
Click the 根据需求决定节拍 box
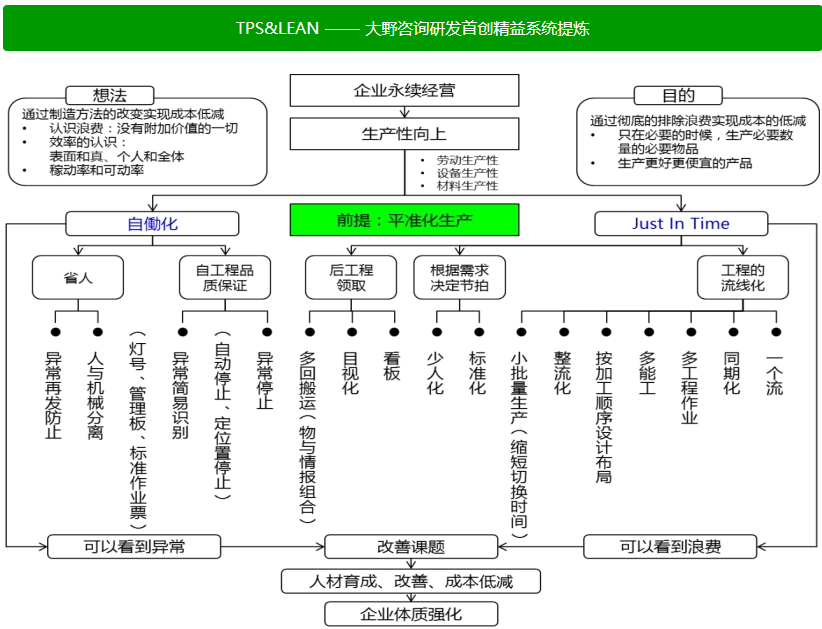[x=460, y=278]
